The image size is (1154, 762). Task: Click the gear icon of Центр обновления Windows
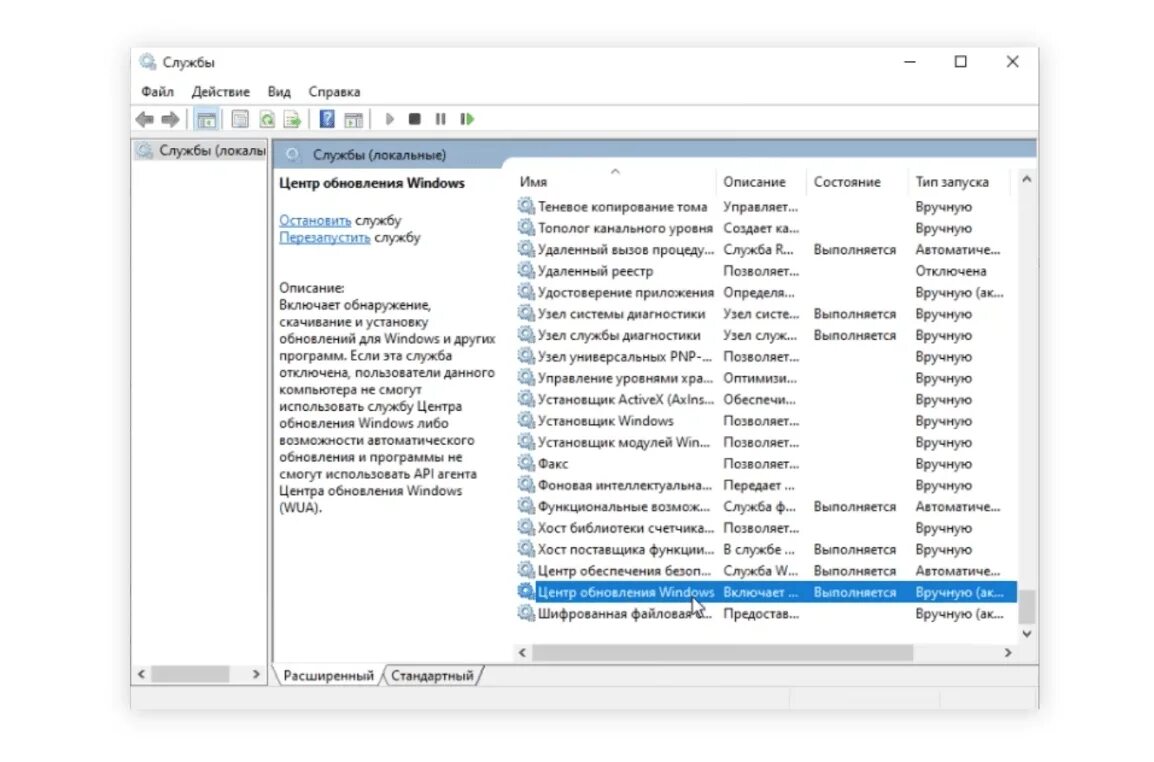click(x=525, y=591)
